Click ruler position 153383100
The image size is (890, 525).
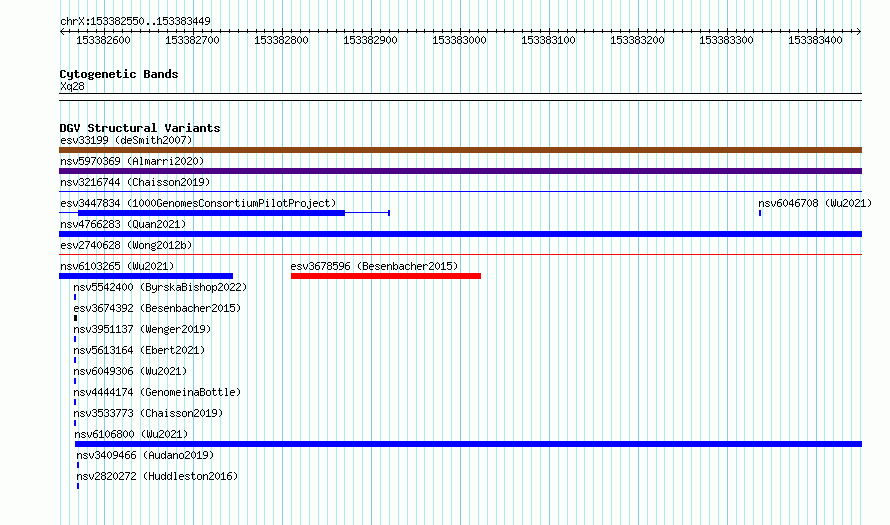click(x=549, y=40)
